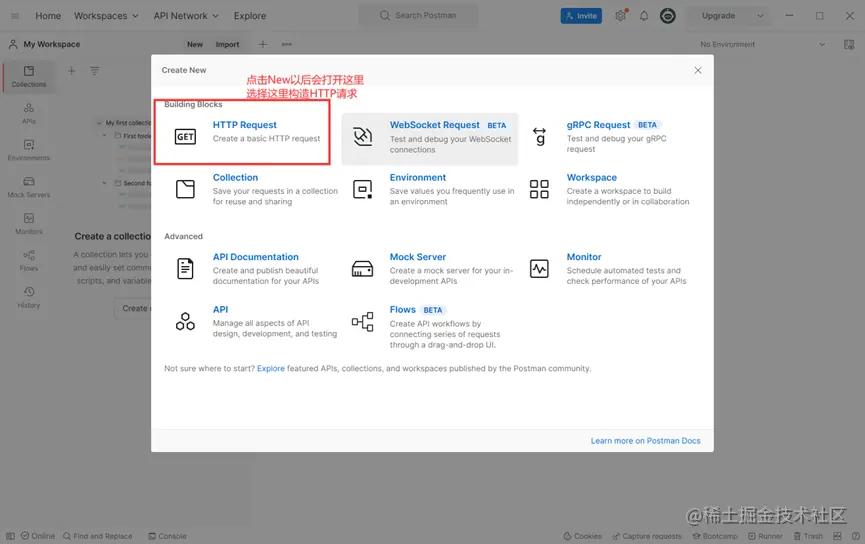Open Flows in the sidebar
The image size is (865, 544).
tap(29, 260)
